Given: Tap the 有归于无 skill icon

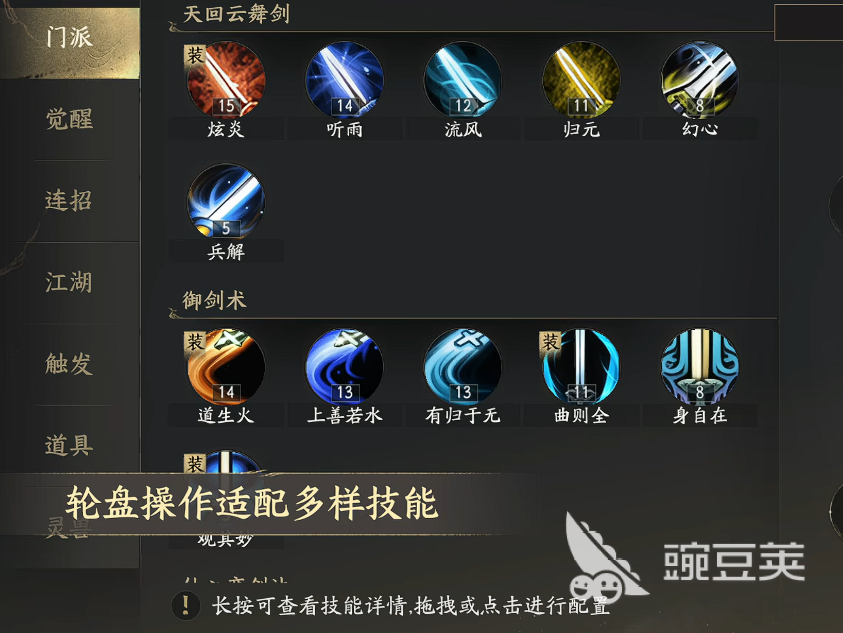Looking at the screenshot, I should tap(462, 366).
